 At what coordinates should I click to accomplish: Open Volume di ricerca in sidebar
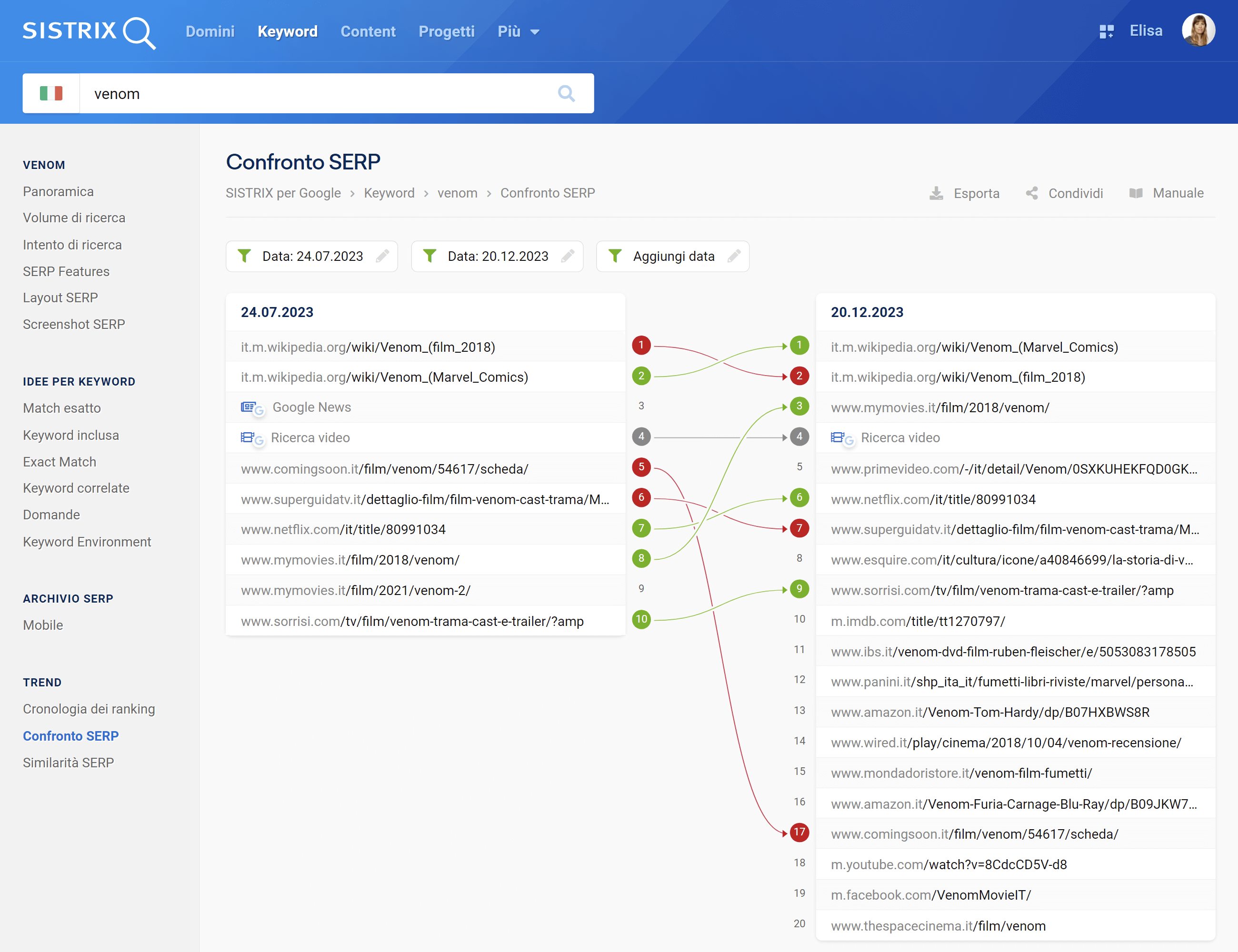pos(74,218)
